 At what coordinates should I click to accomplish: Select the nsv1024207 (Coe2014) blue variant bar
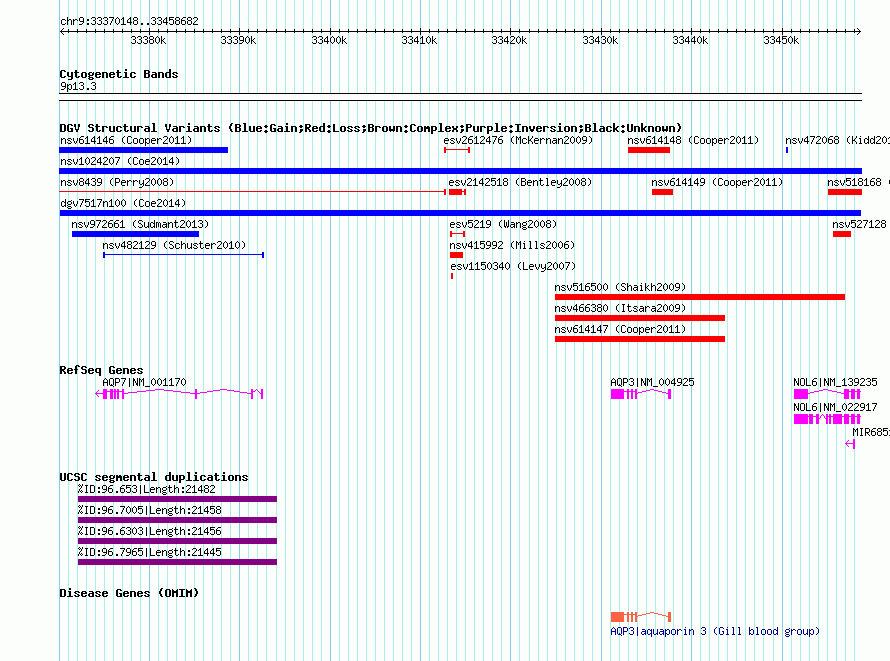pos(460,171)
